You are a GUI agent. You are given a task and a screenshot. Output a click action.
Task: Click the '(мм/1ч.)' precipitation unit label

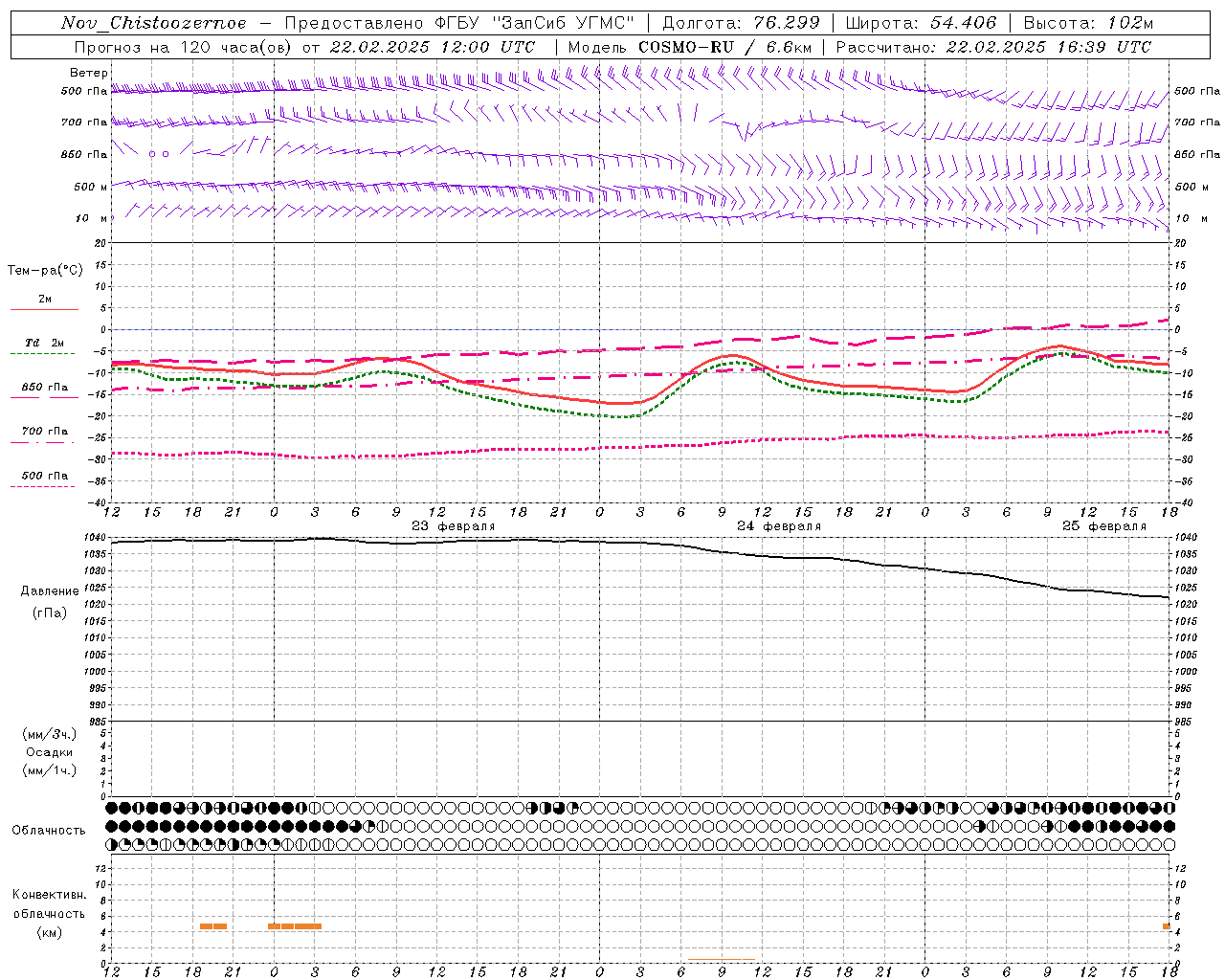pos(50,770)
